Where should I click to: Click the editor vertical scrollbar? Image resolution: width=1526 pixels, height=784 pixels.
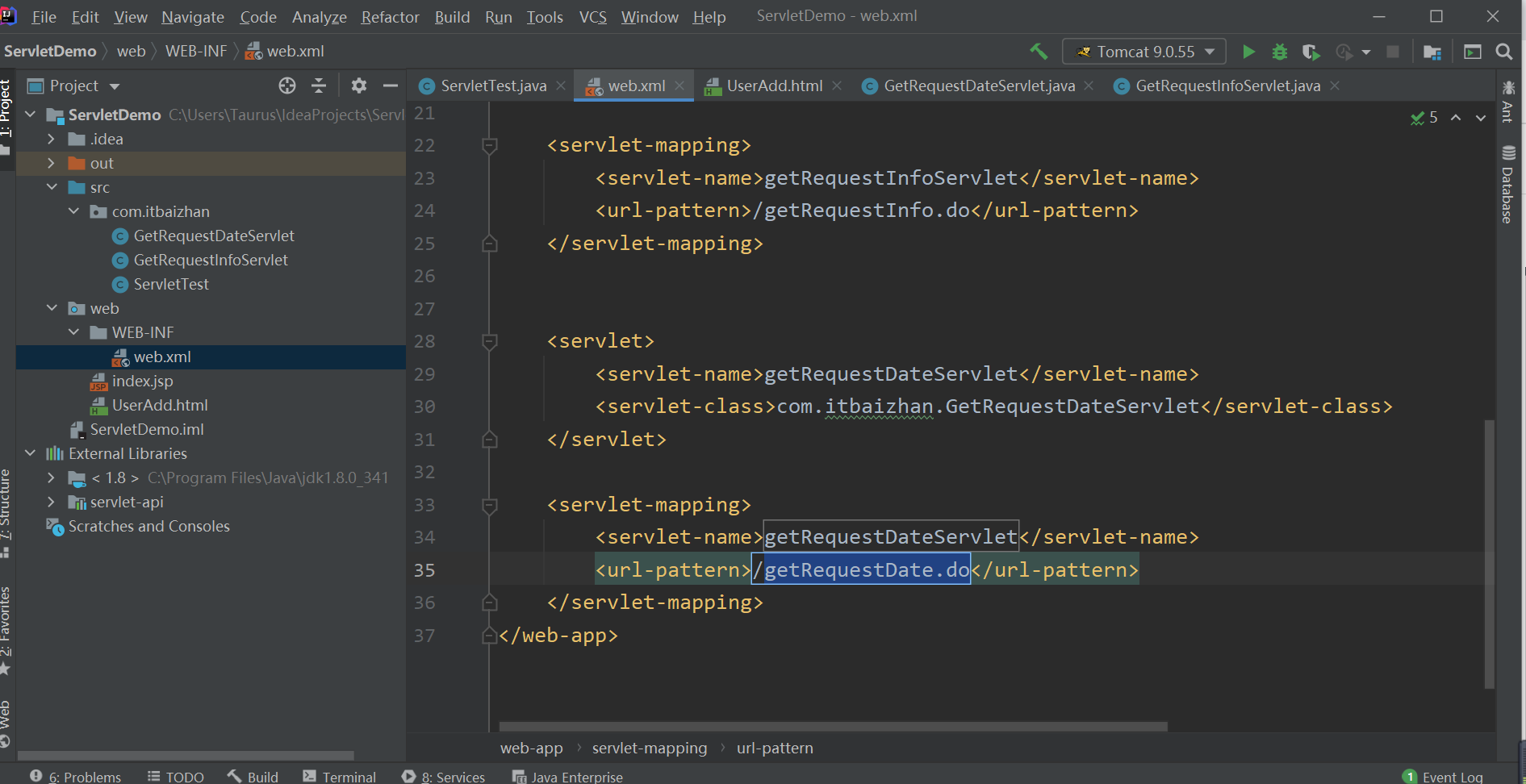tap(1490, 553)
